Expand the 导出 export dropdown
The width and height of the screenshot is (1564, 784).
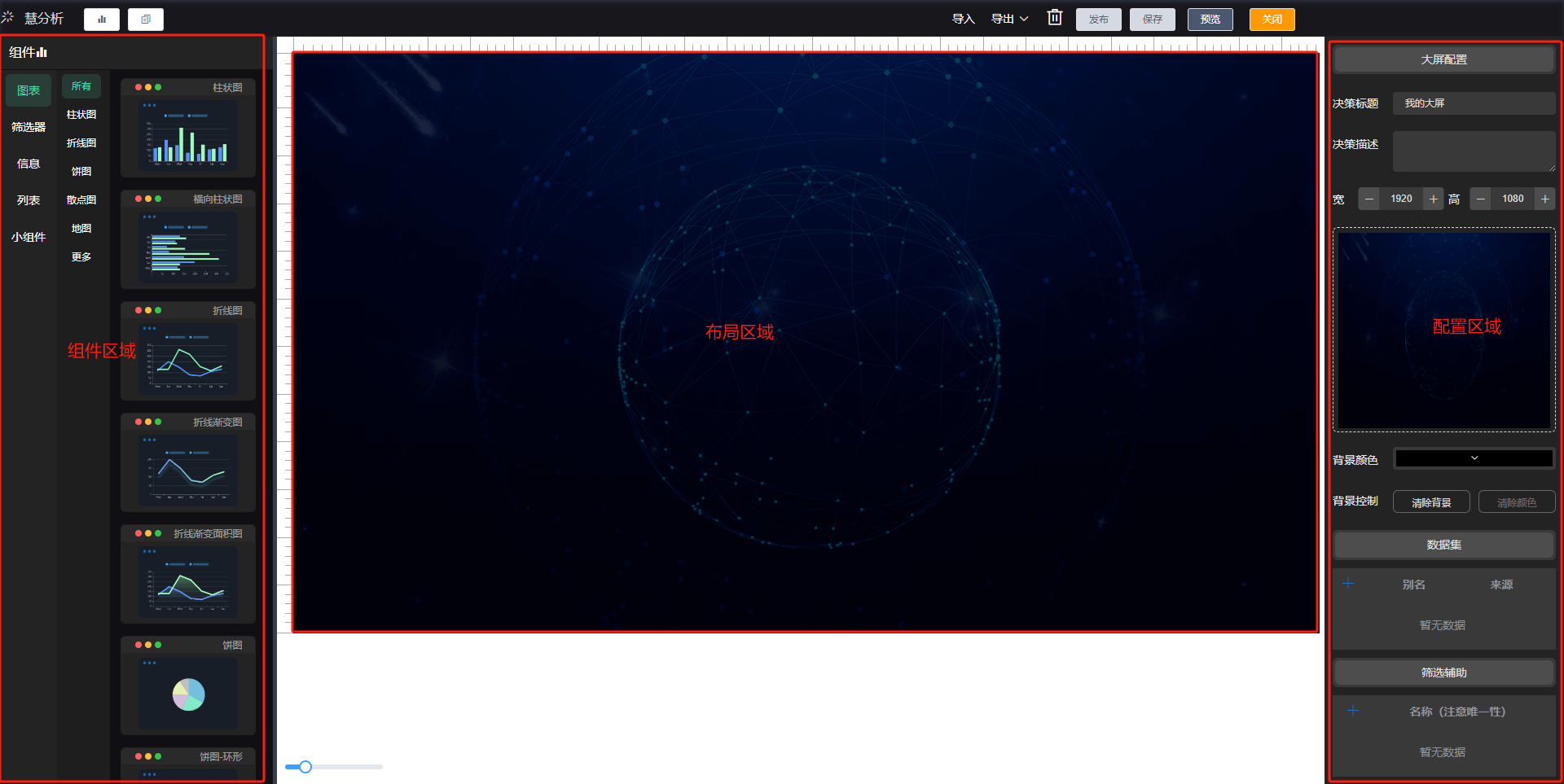(1009, 19)
